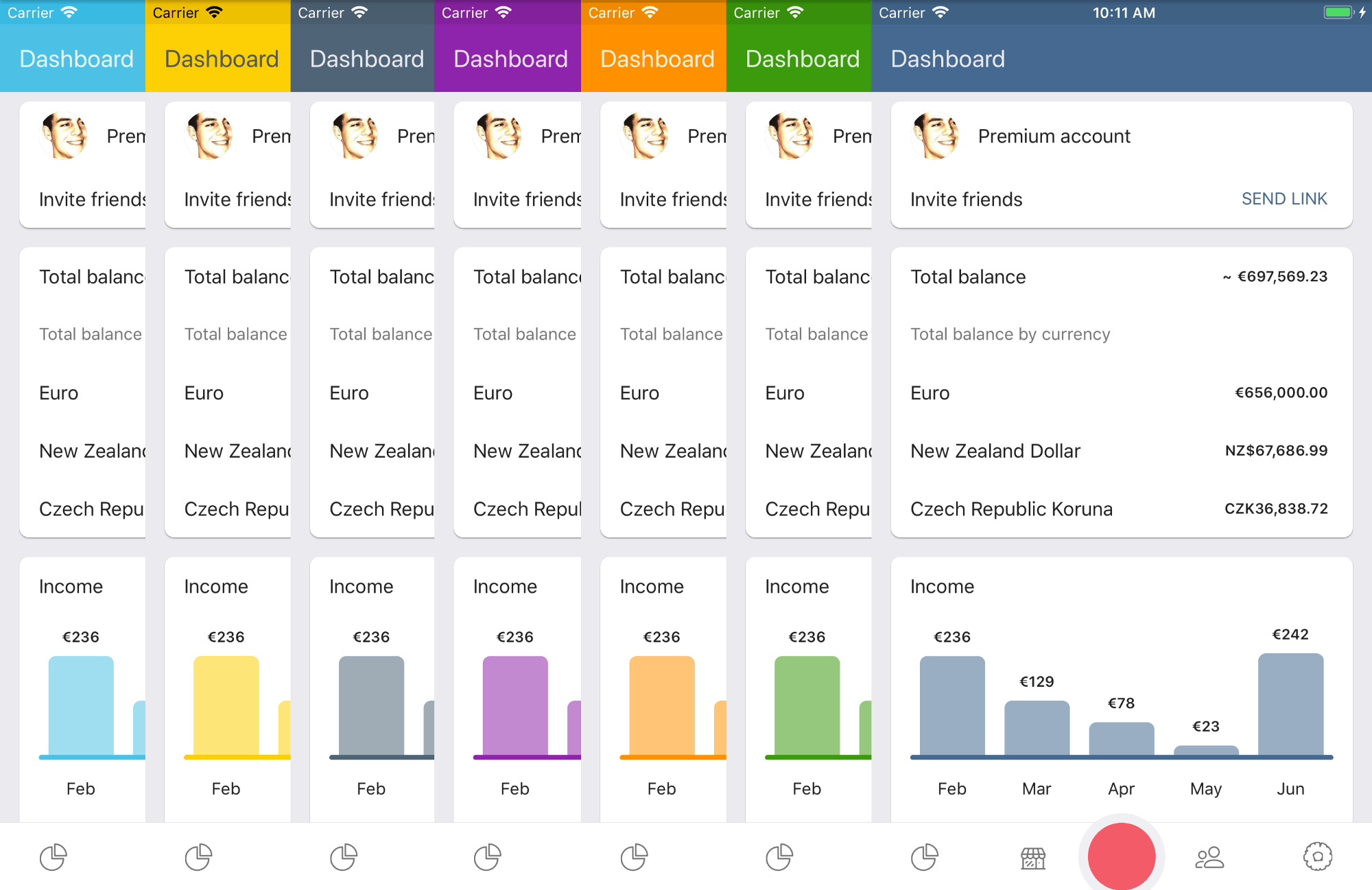Tap the battery icon in status bar
The height and width of the screenshot is (890, 1372).
coord(1338,12)
